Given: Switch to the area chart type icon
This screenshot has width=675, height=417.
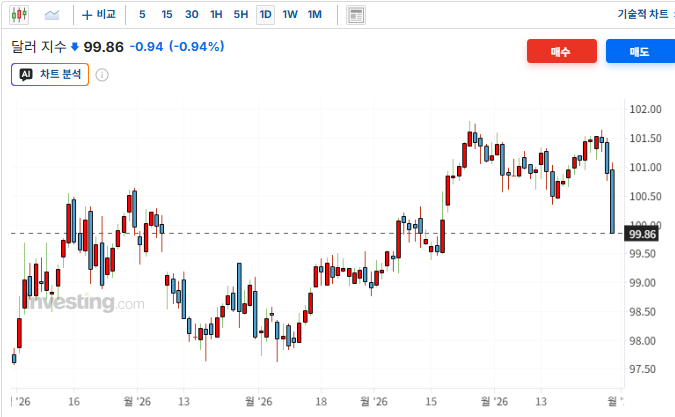Looking at the screenshot, I should click(52, 15).
